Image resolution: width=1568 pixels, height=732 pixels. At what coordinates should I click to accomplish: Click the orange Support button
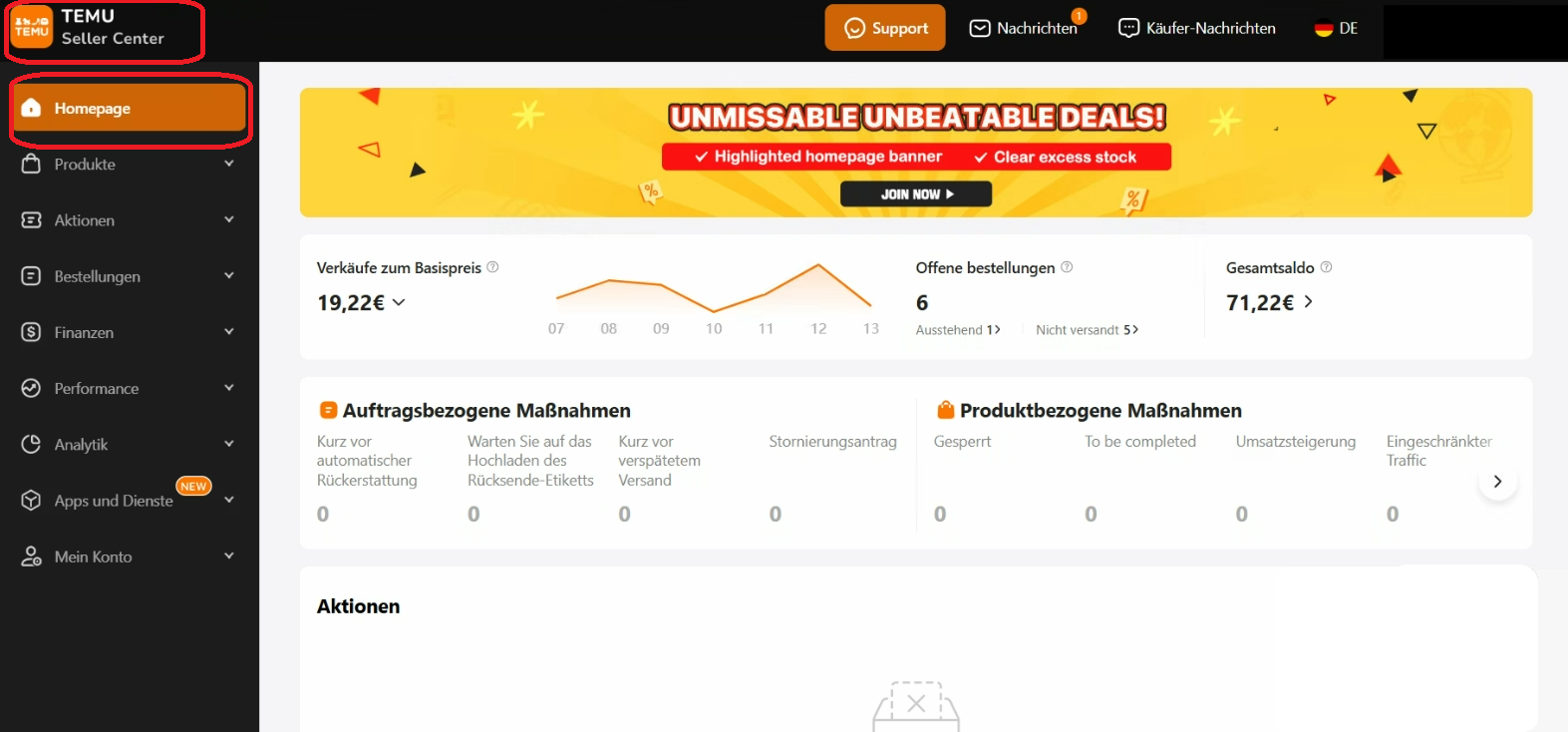[x=885, y=28]
